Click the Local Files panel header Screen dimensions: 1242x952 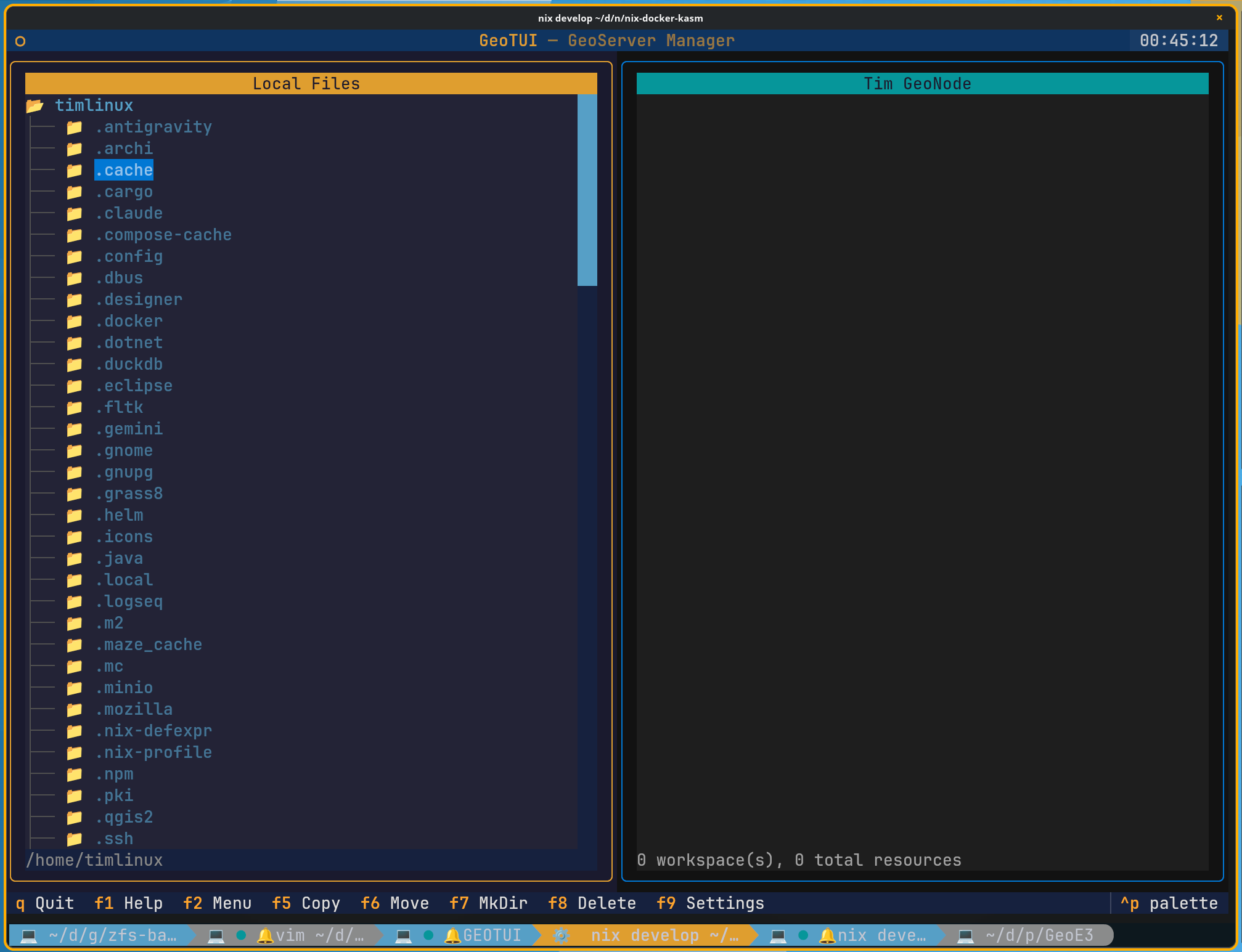point(311,84)
